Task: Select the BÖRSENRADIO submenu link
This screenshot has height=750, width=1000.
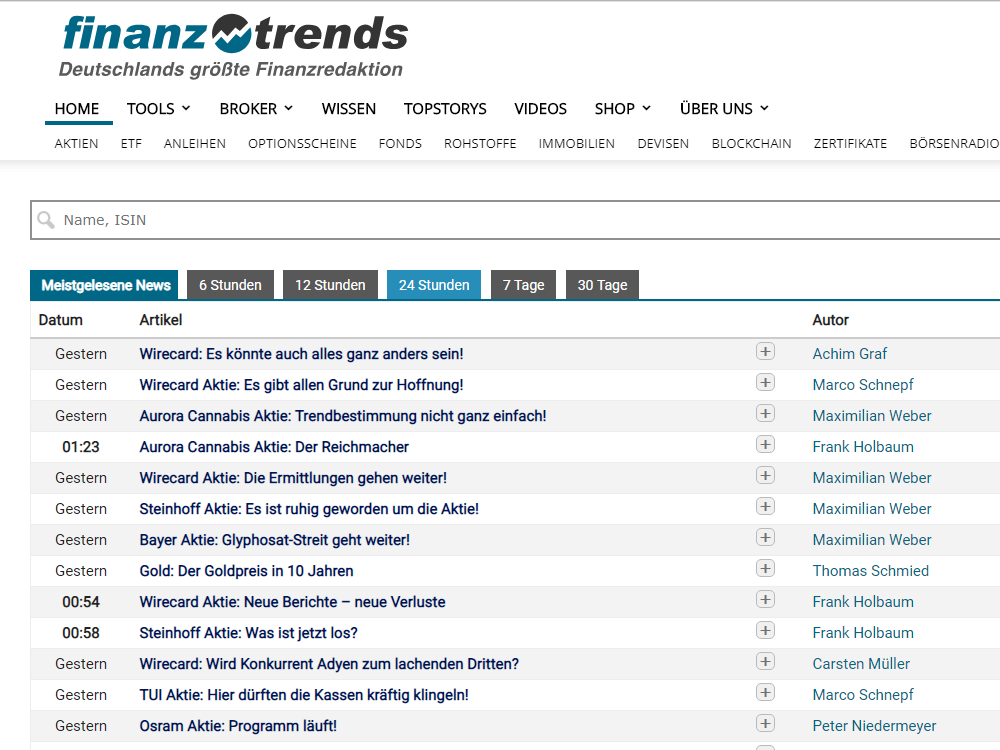Action: 954,143
